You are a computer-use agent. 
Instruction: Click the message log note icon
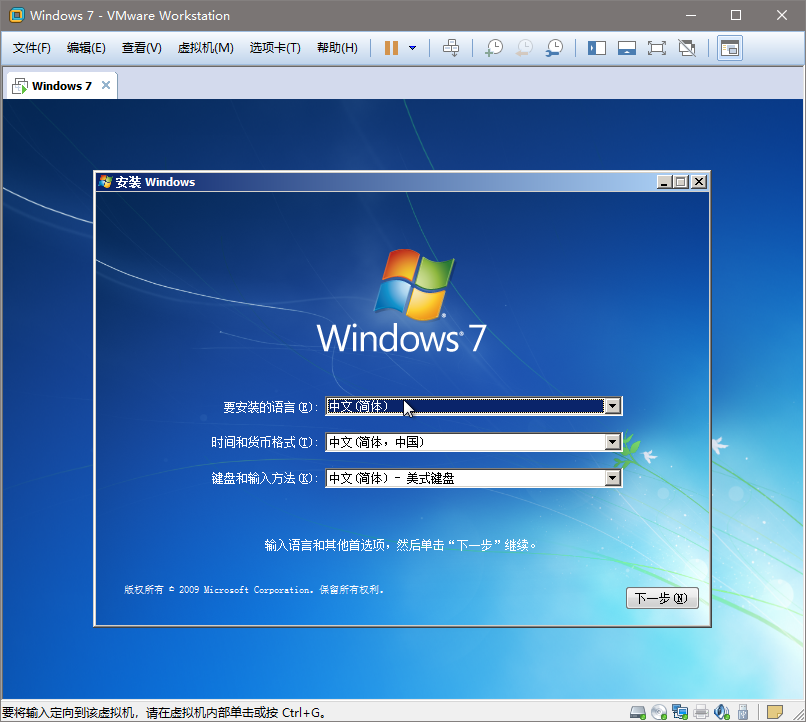774,712
